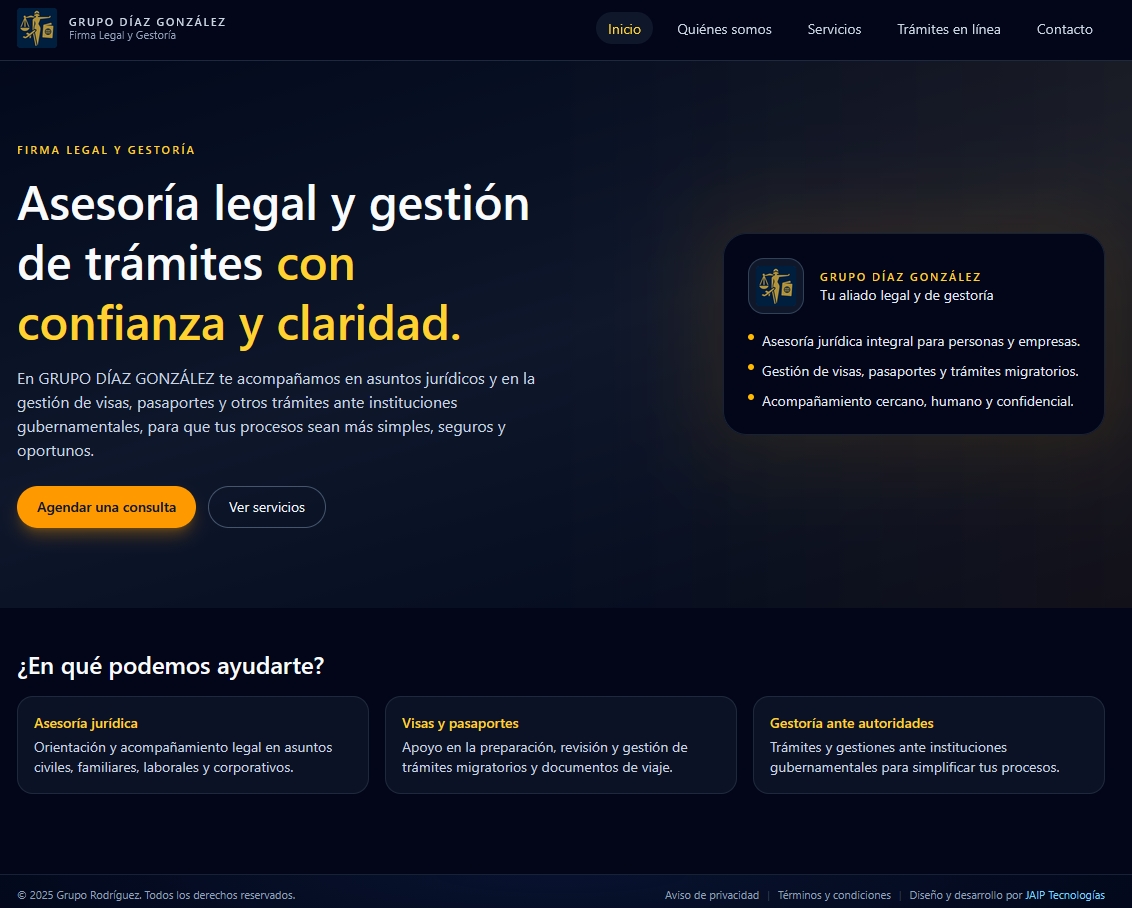Image resolution: width=1132 pixels, height=908 pixels.
Task: Click the Grupo Díaz González scales logo in the header
Action: [37, 28]
